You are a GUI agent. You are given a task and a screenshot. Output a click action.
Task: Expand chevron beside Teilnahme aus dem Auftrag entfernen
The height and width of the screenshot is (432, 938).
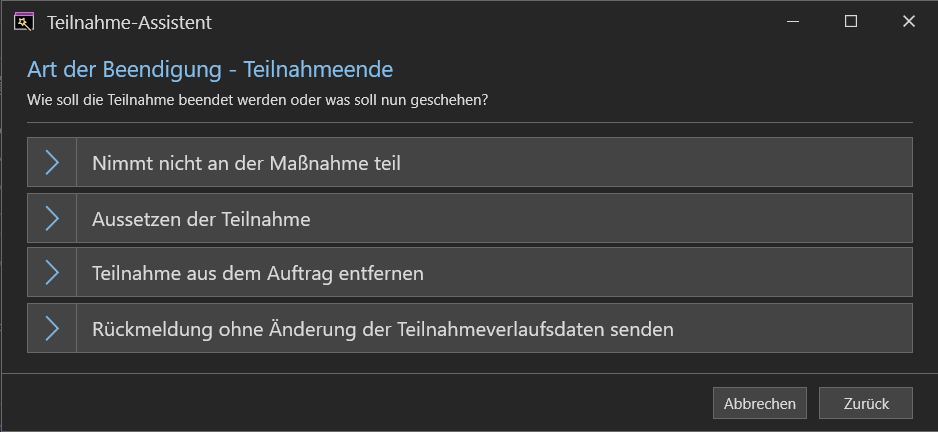point(52,272)
